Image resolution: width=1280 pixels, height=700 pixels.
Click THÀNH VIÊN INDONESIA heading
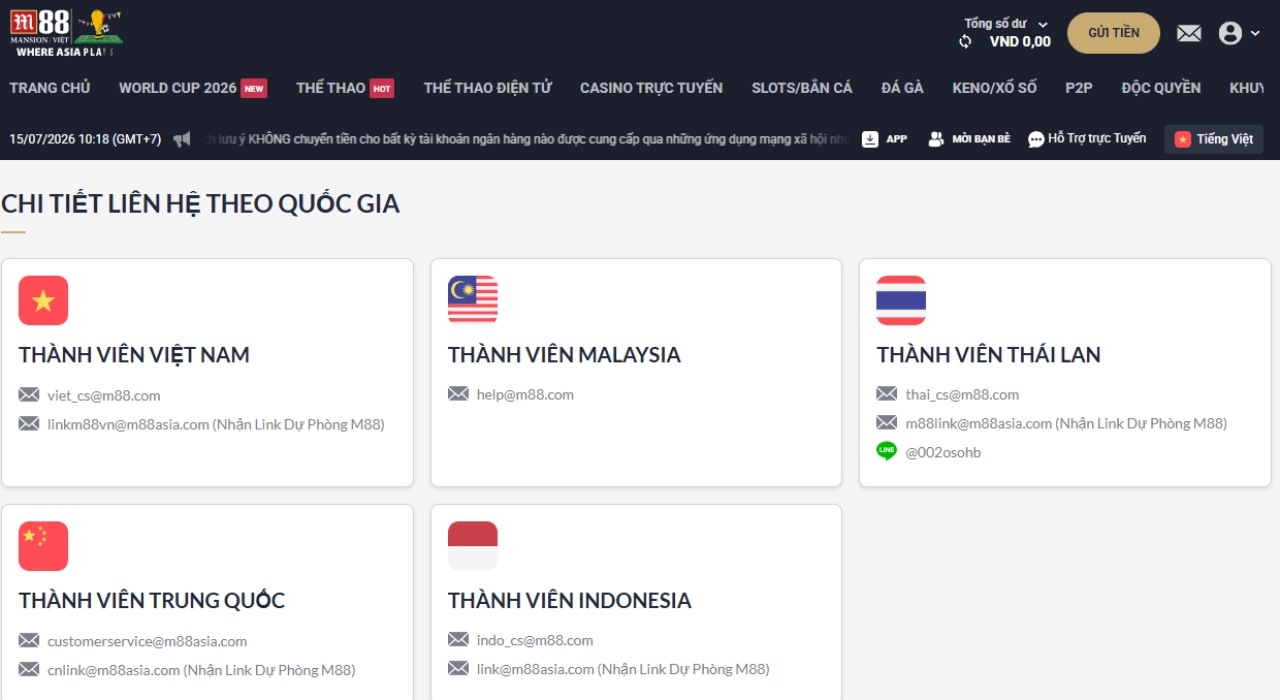click(x=570, y=601)
